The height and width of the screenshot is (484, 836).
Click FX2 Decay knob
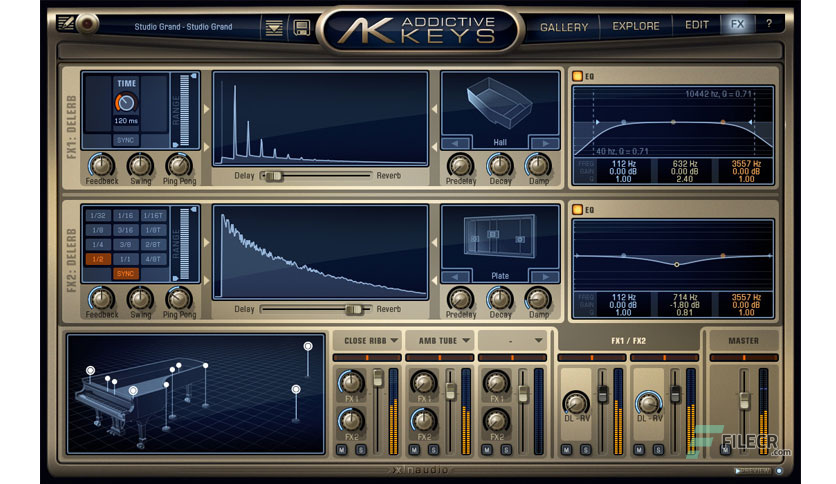[500, 299]
